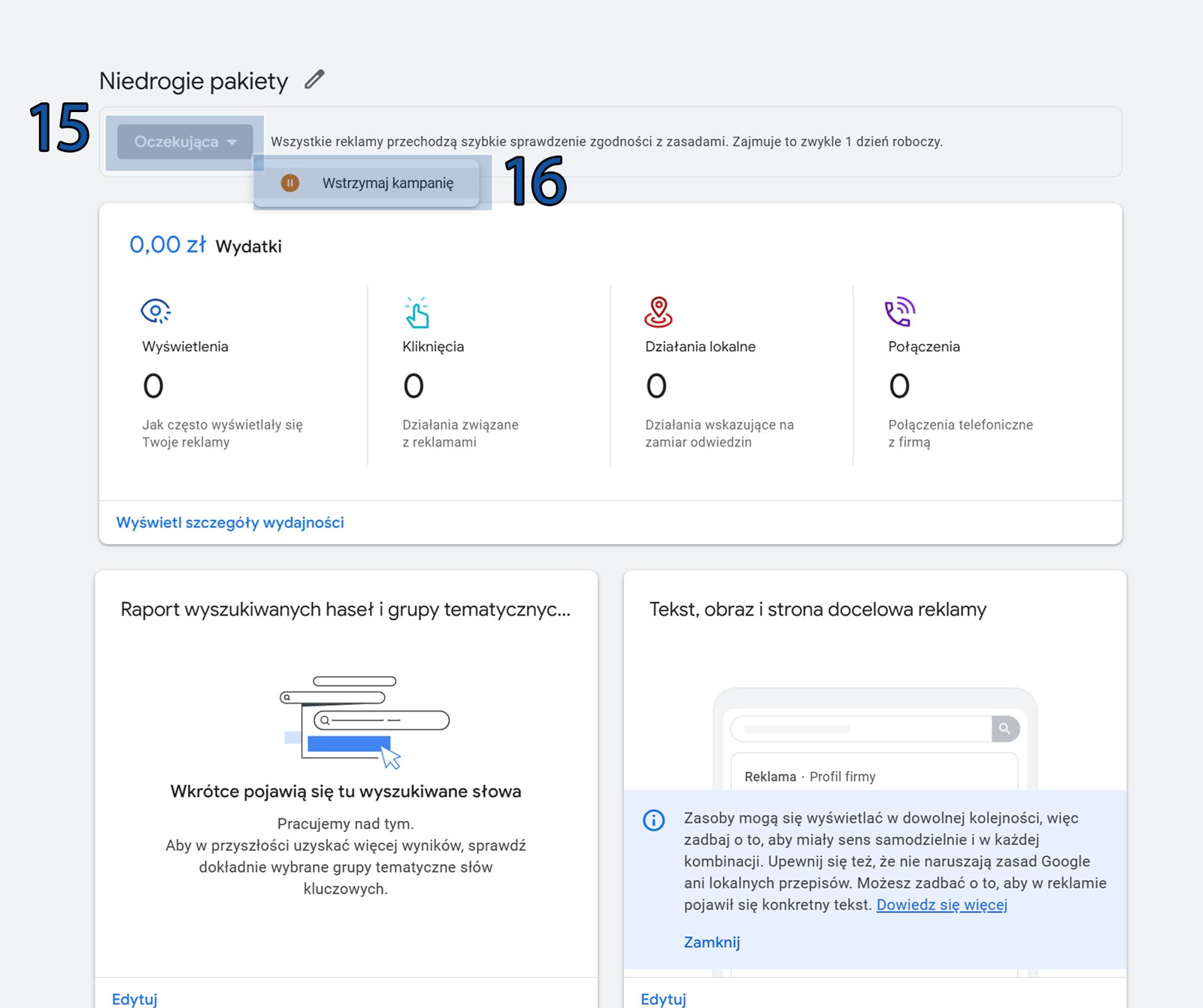Follow the Dowiedz się więcej link
Screen dimensions: 1203x1008
point(941,904)
